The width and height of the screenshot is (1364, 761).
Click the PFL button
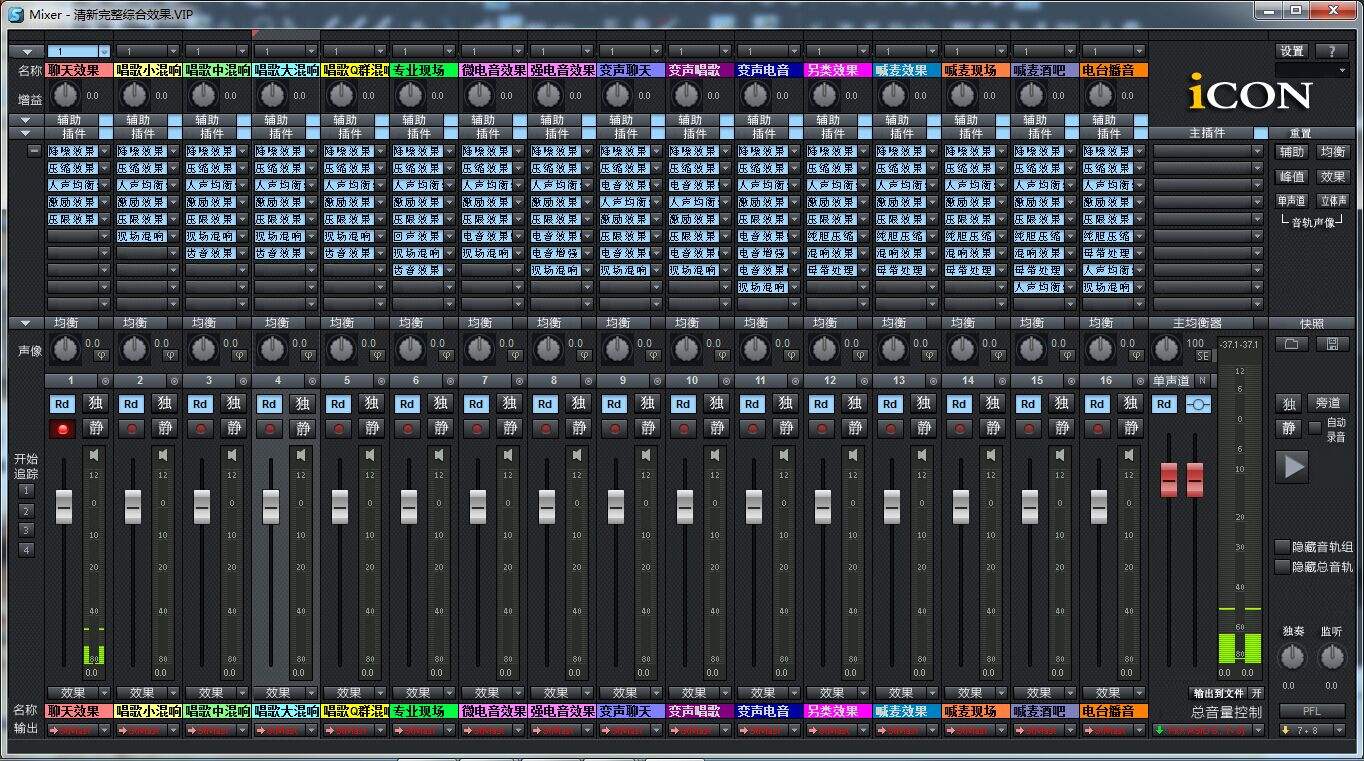(x=1312, y=711)
